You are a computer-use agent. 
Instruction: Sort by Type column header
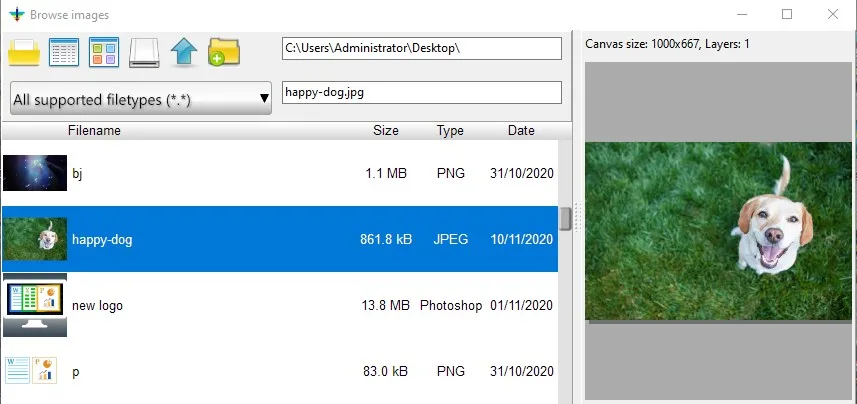tap(450, 131)
